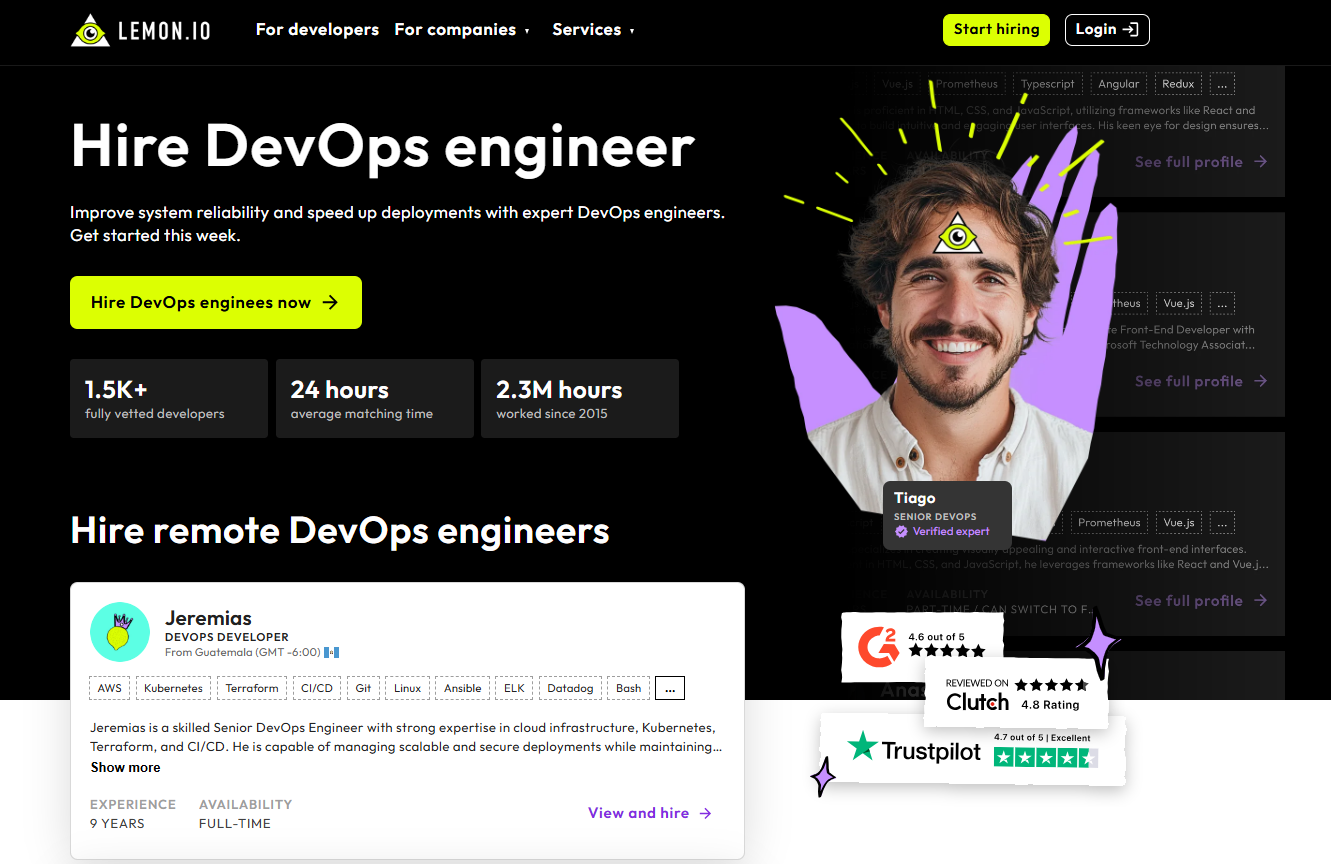Expand Jeremias's bio with Show more
The width and height of the screenshot is (1331, 864).
tap(125, 768)
